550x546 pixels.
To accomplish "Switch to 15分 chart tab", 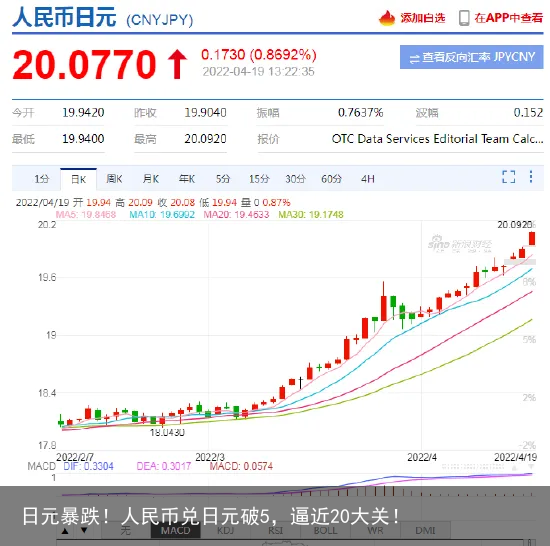I will [x=259, y=179].
